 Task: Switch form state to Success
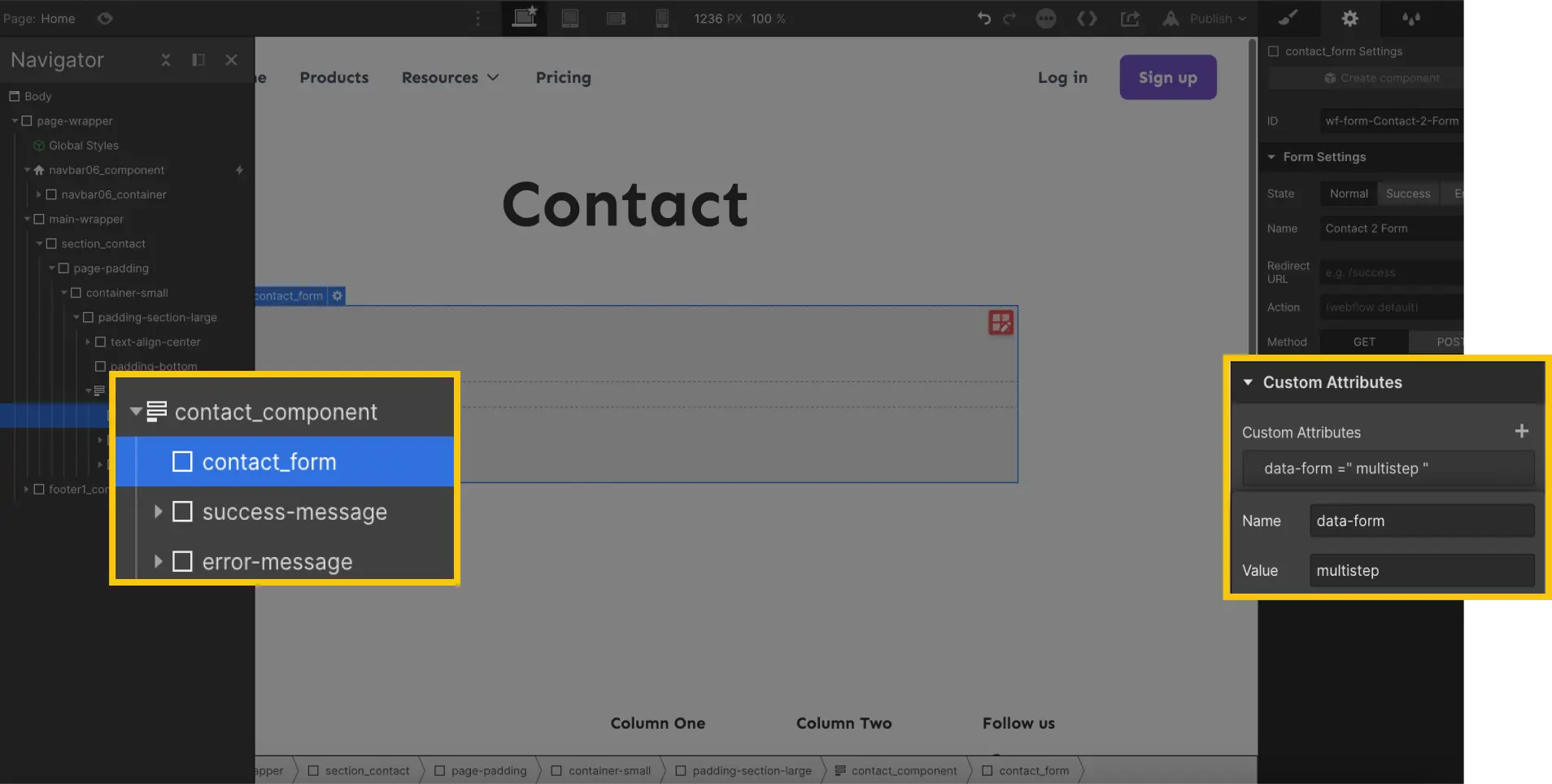click(x=1408, y=193)
